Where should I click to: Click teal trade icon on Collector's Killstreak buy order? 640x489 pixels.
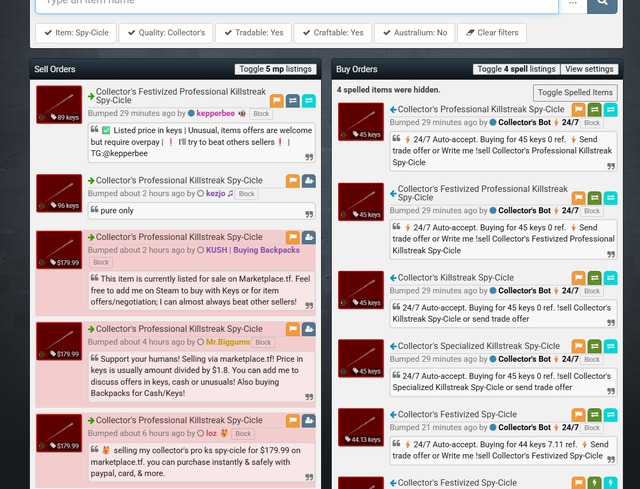pyautogui.click(x=611, y=278)
